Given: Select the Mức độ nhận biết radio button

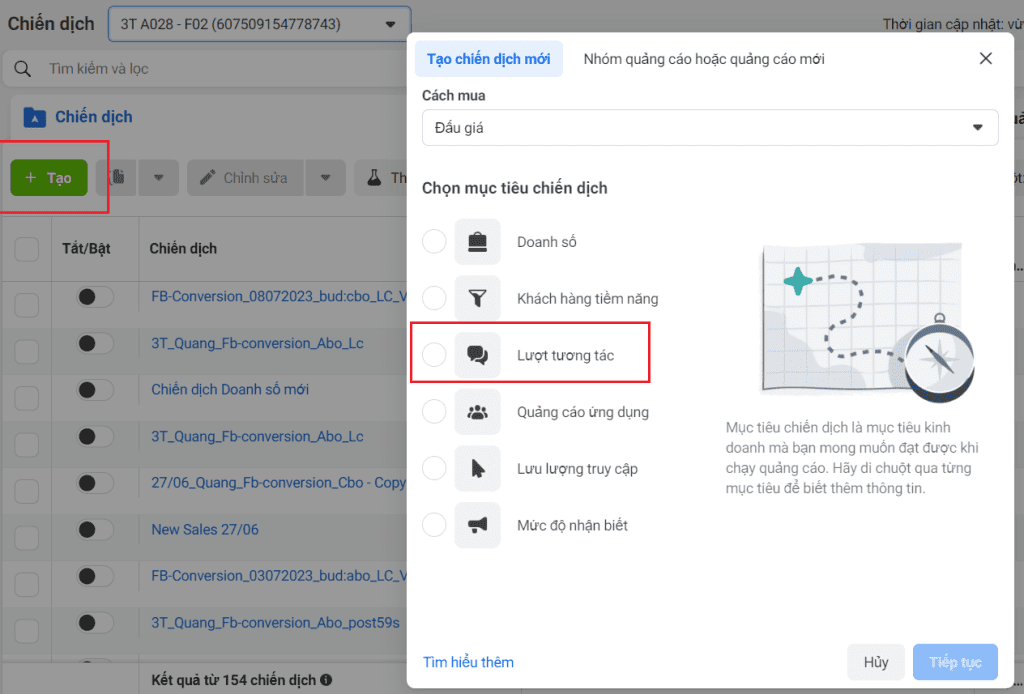Looking at the screenshot, I should pos(434,525).
